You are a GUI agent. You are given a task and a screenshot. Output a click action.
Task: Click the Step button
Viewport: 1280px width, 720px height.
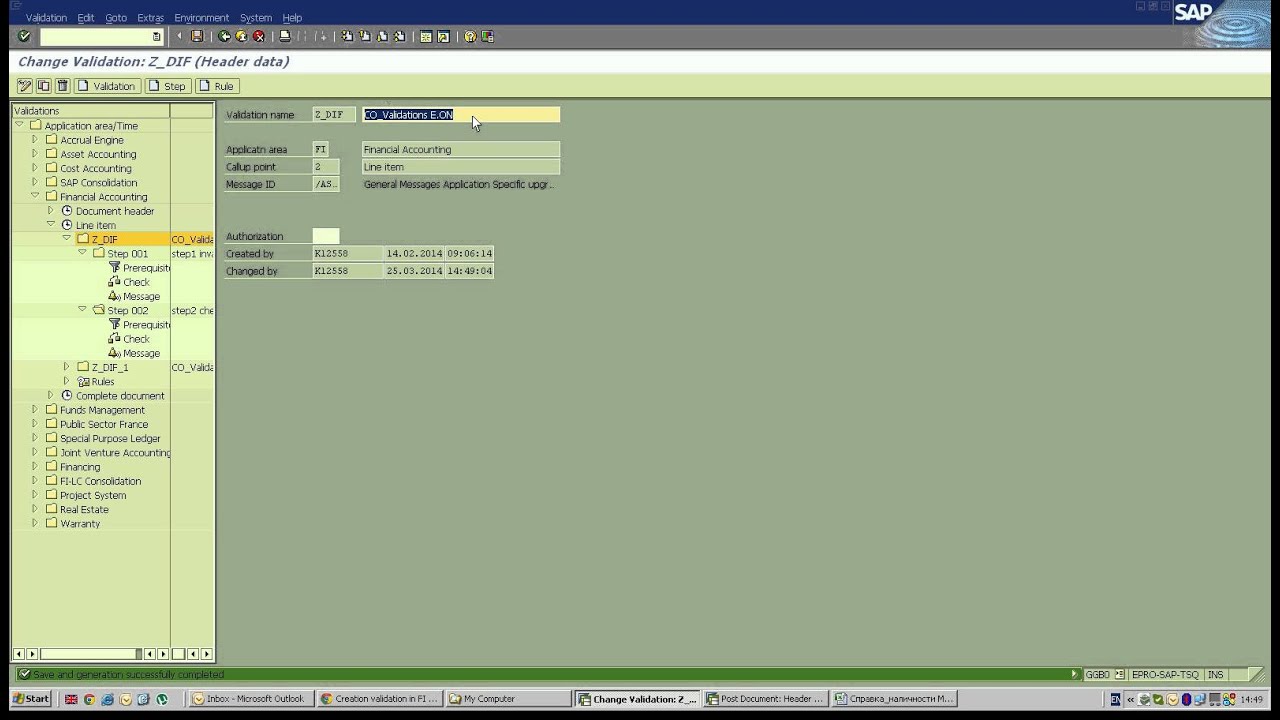pyautogui.click(x=167, y=86)
